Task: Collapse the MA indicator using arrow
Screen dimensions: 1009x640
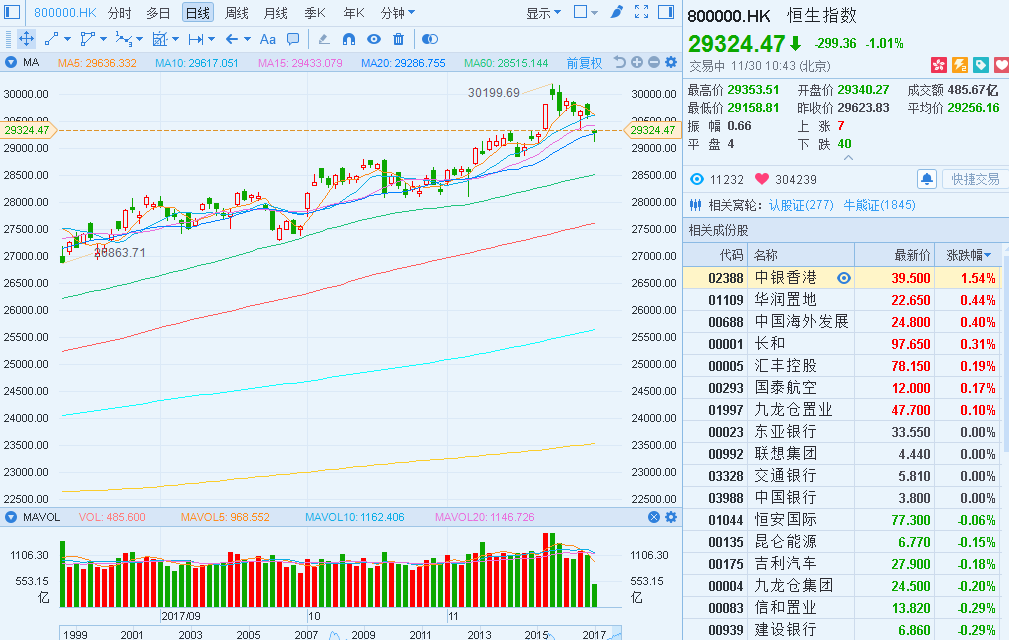Action: [x=11, y=62]
